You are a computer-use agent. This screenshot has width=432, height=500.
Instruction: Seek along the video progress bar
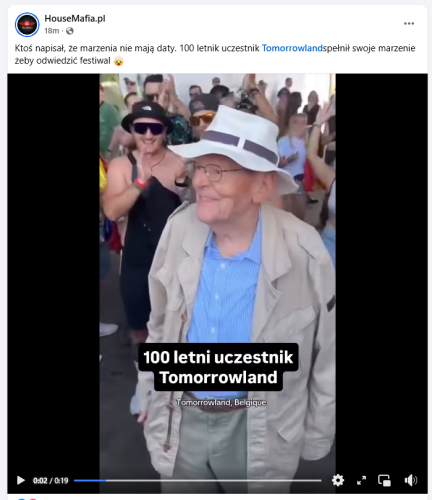(x=198, y=480)
